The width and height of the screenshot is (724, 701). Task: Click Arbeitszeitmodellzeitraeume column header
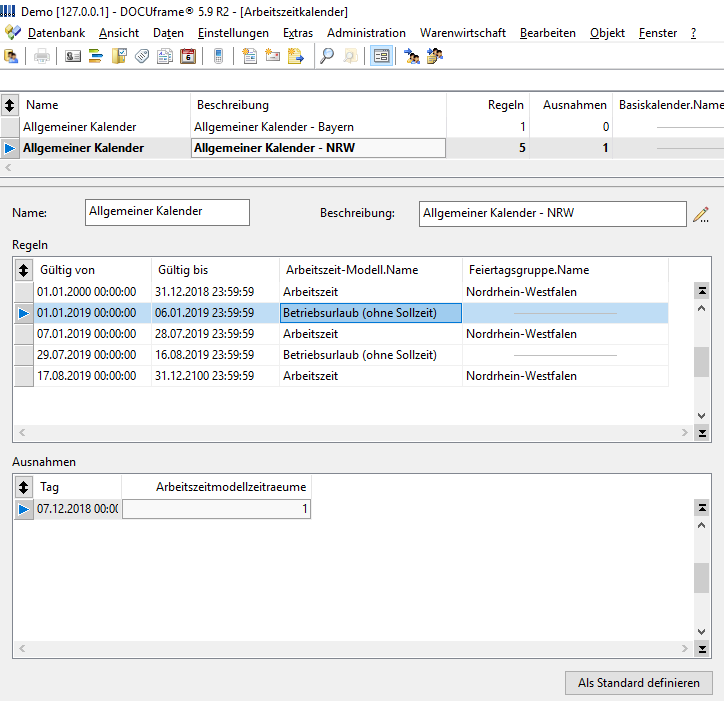coord(217,487)
